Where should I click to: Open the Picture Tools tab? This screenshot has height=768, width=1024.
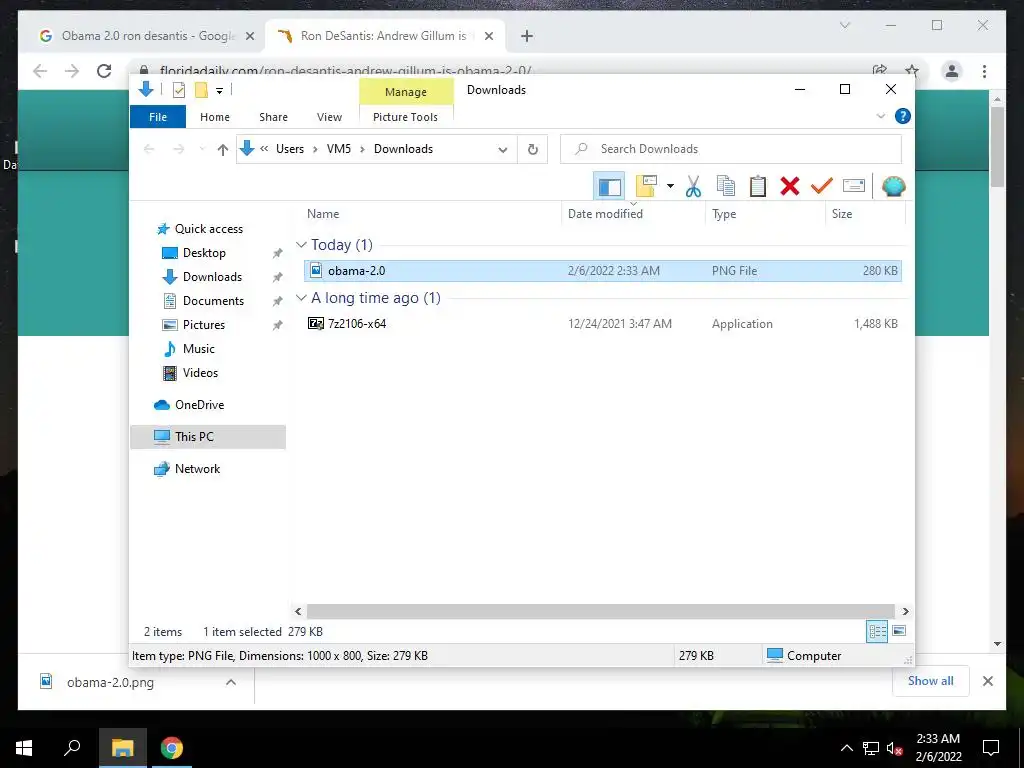(406, 117)
